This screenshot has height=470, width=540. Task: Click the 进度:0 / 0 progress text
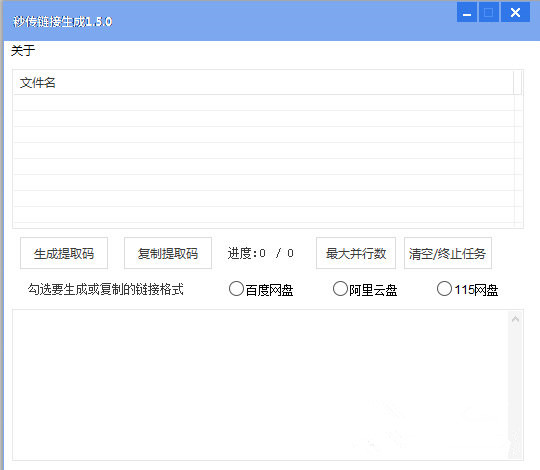tap(260, 253)
